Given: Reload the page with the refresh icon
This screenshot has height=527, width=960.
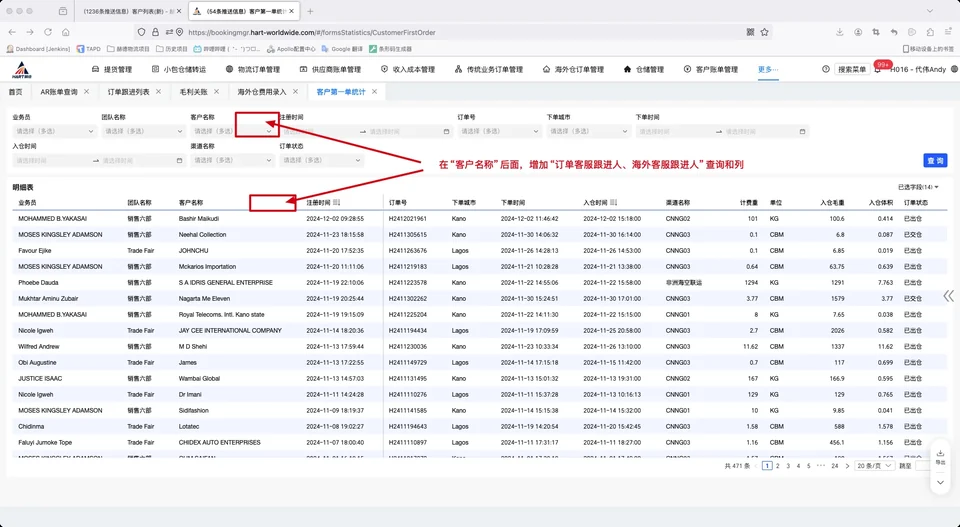Looking at the screenshot, I should [48, 32].
